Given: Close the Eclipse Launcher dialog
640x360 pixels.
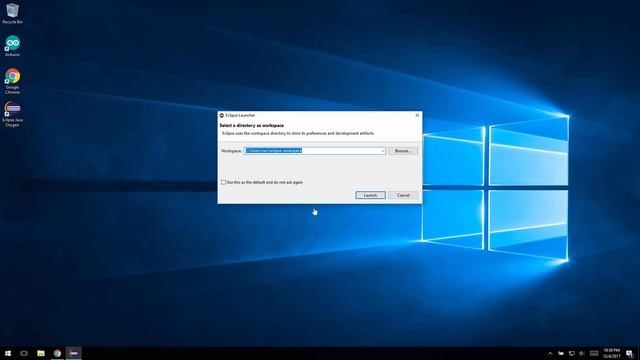Looking at the screenshot, I should [417, 116].
